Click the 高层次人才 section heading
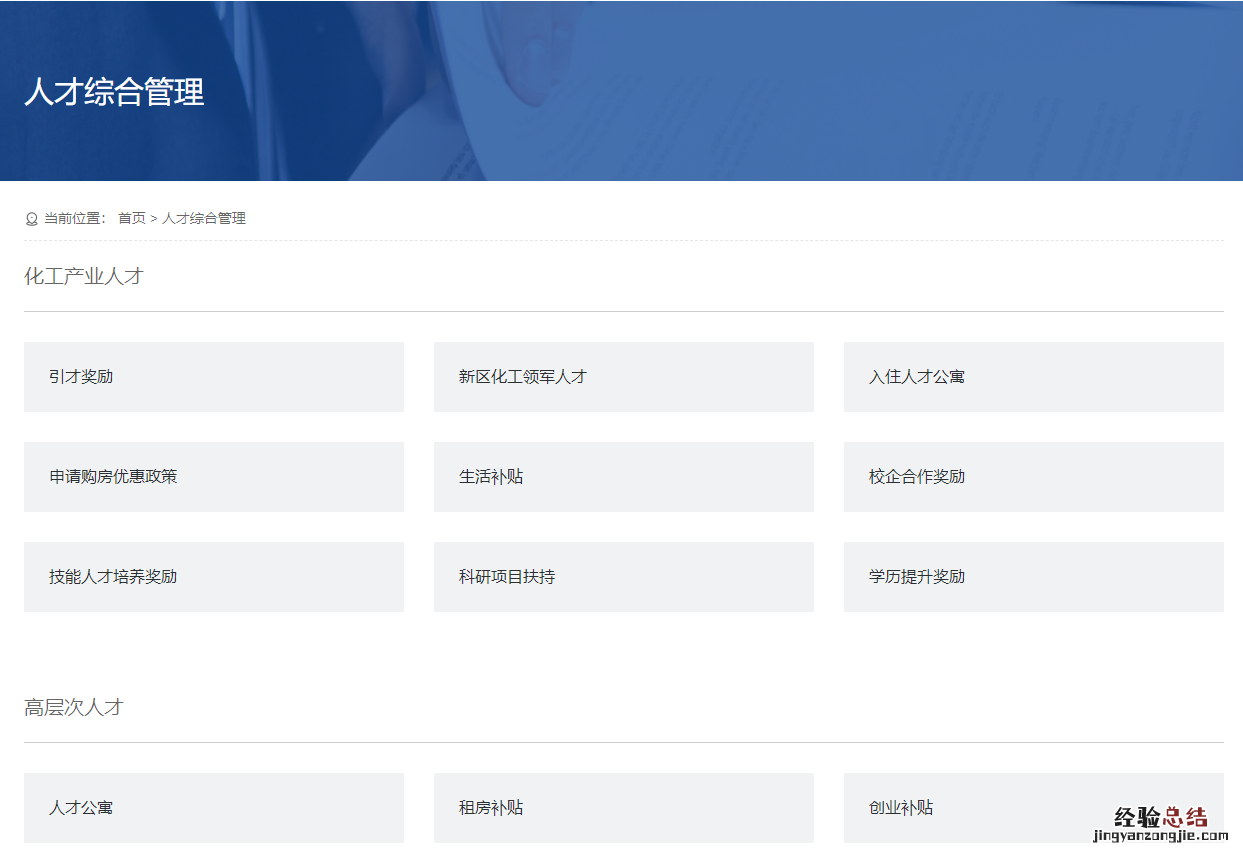The height and width of the screenshot is (854, 1243). point(74,708)
